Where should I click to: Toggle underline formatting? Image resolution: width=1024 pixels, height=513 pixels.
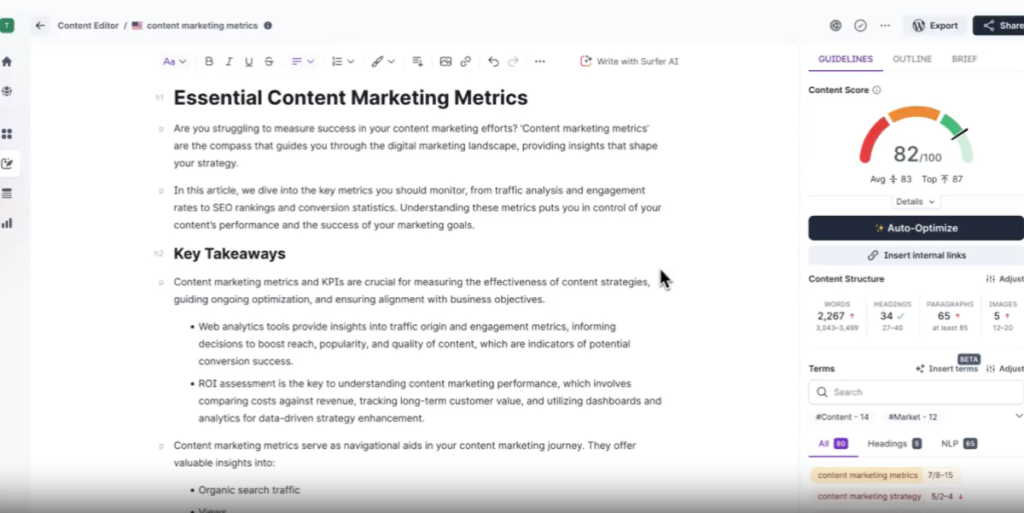249,61
